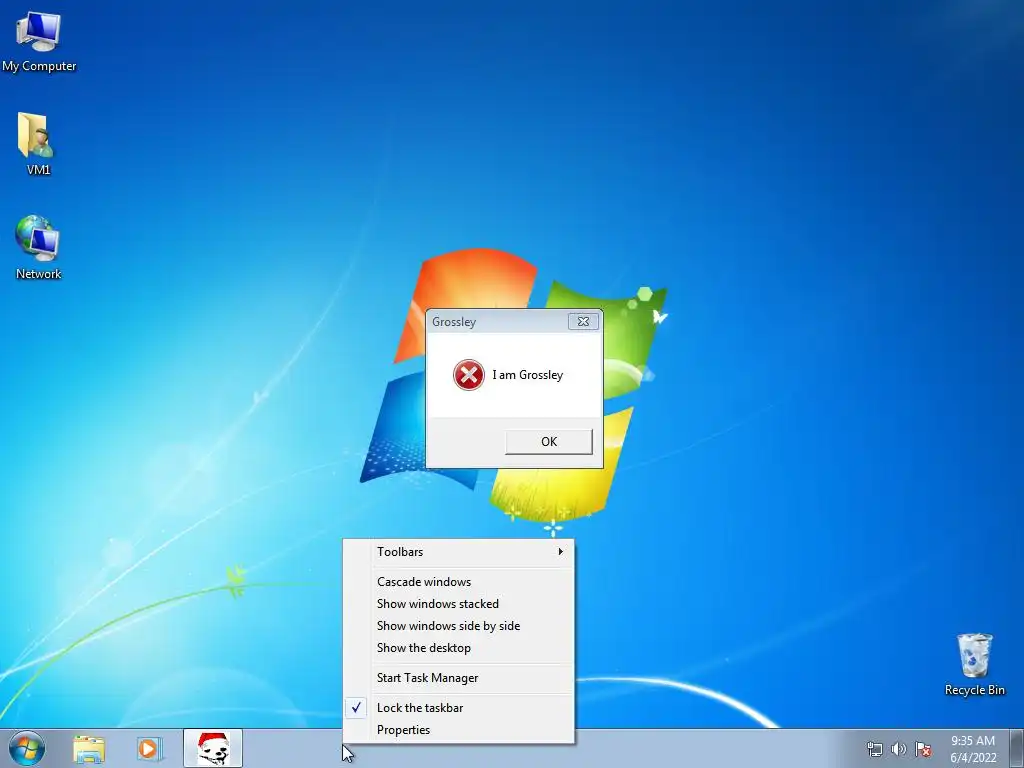The height and width of the screenshot is (768, 1024).
Task: Open the network status tray icon
Action: click(874, 749)
